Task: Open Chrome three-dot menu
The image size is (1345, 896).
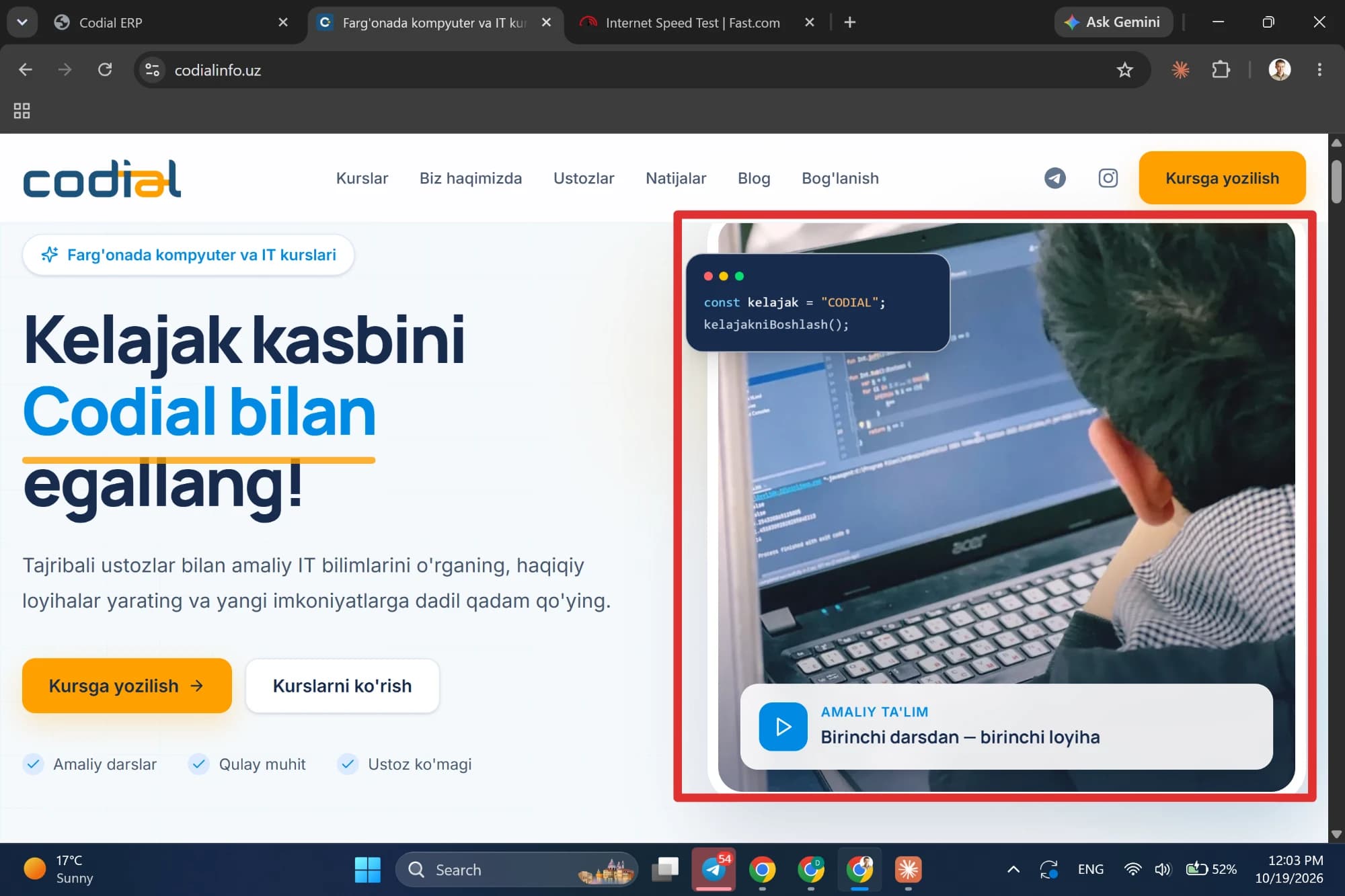Action: (x=1319, y=70)
